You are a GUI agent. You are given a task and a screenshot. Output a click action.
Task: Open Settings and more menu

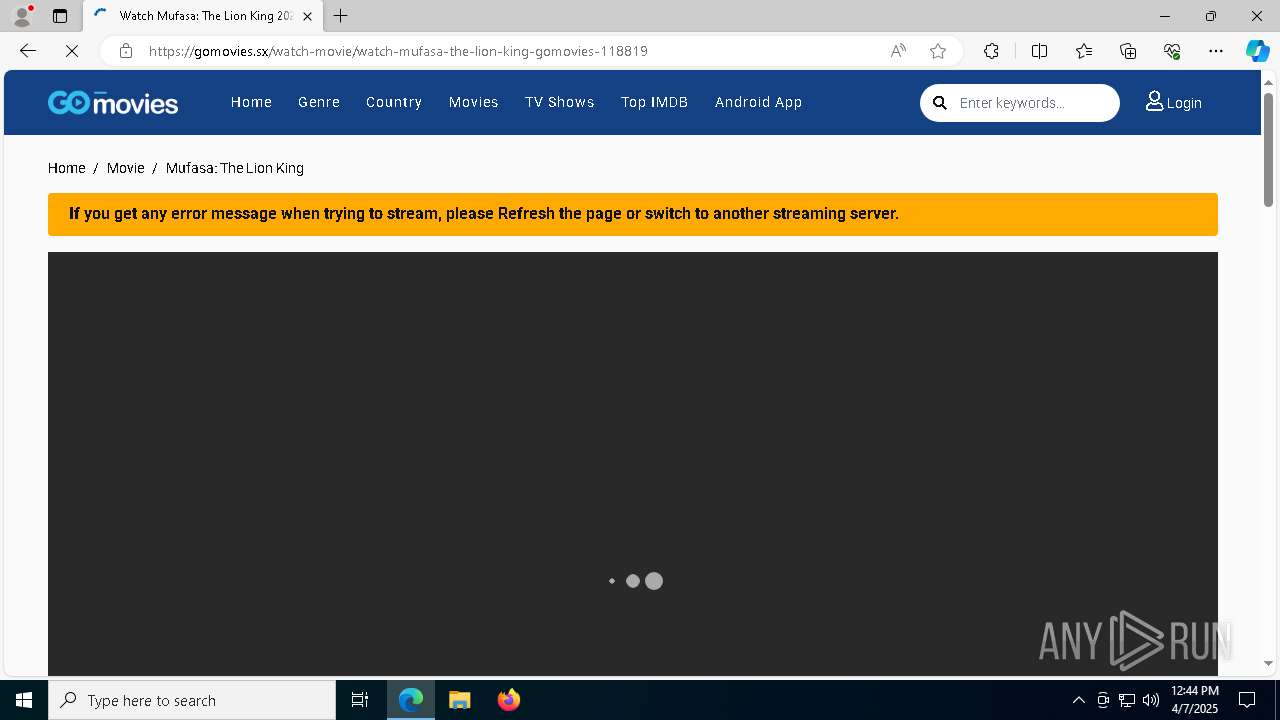coord(1216,51)
